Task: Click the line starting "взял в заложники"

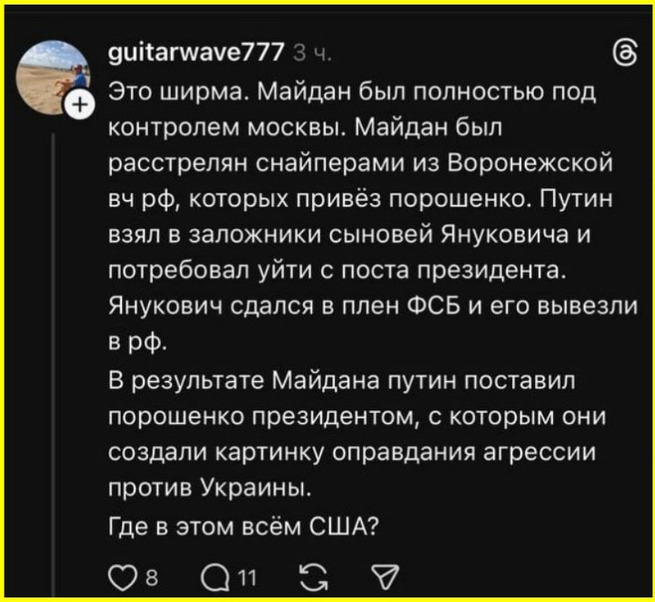Action: pos(347,236)
